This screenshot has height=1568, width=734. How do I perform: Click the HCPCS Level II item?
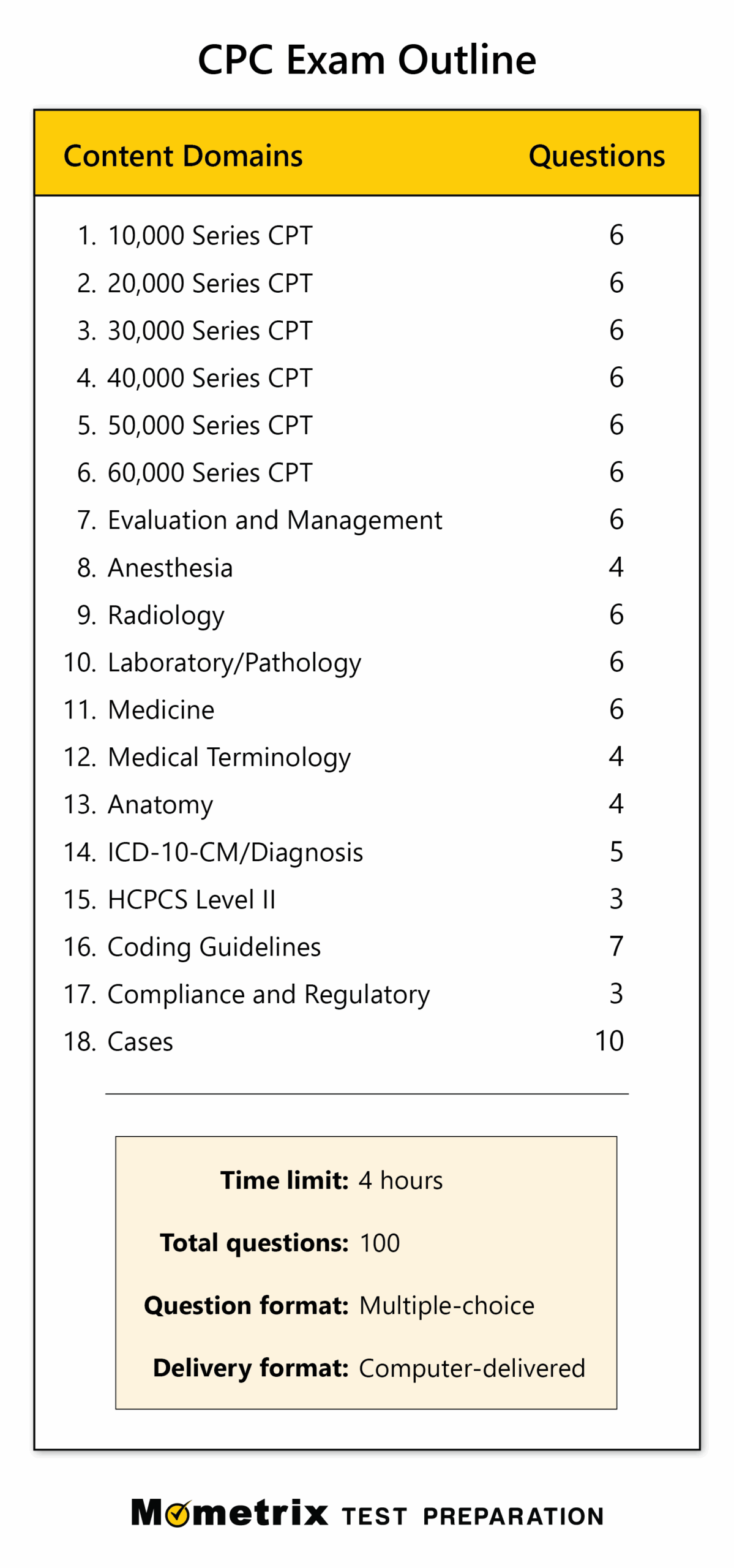pos(191,899)
